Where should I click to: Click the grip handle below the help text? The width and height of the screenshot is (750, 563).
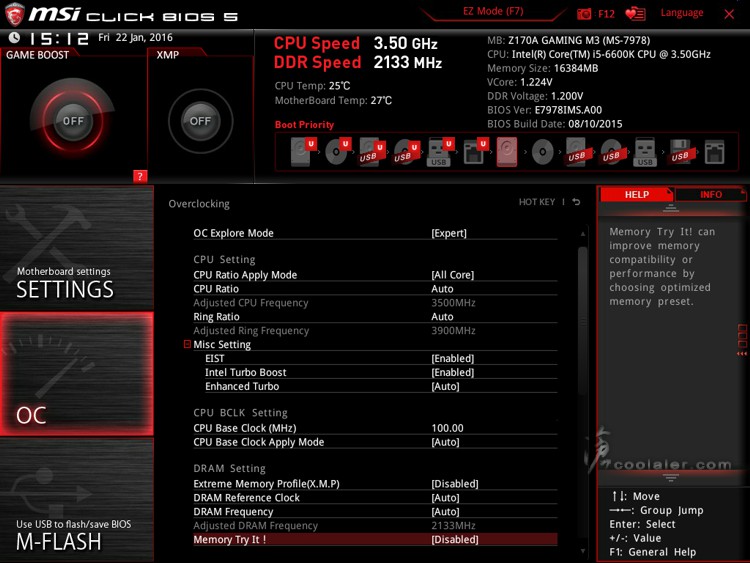point(671,477)
